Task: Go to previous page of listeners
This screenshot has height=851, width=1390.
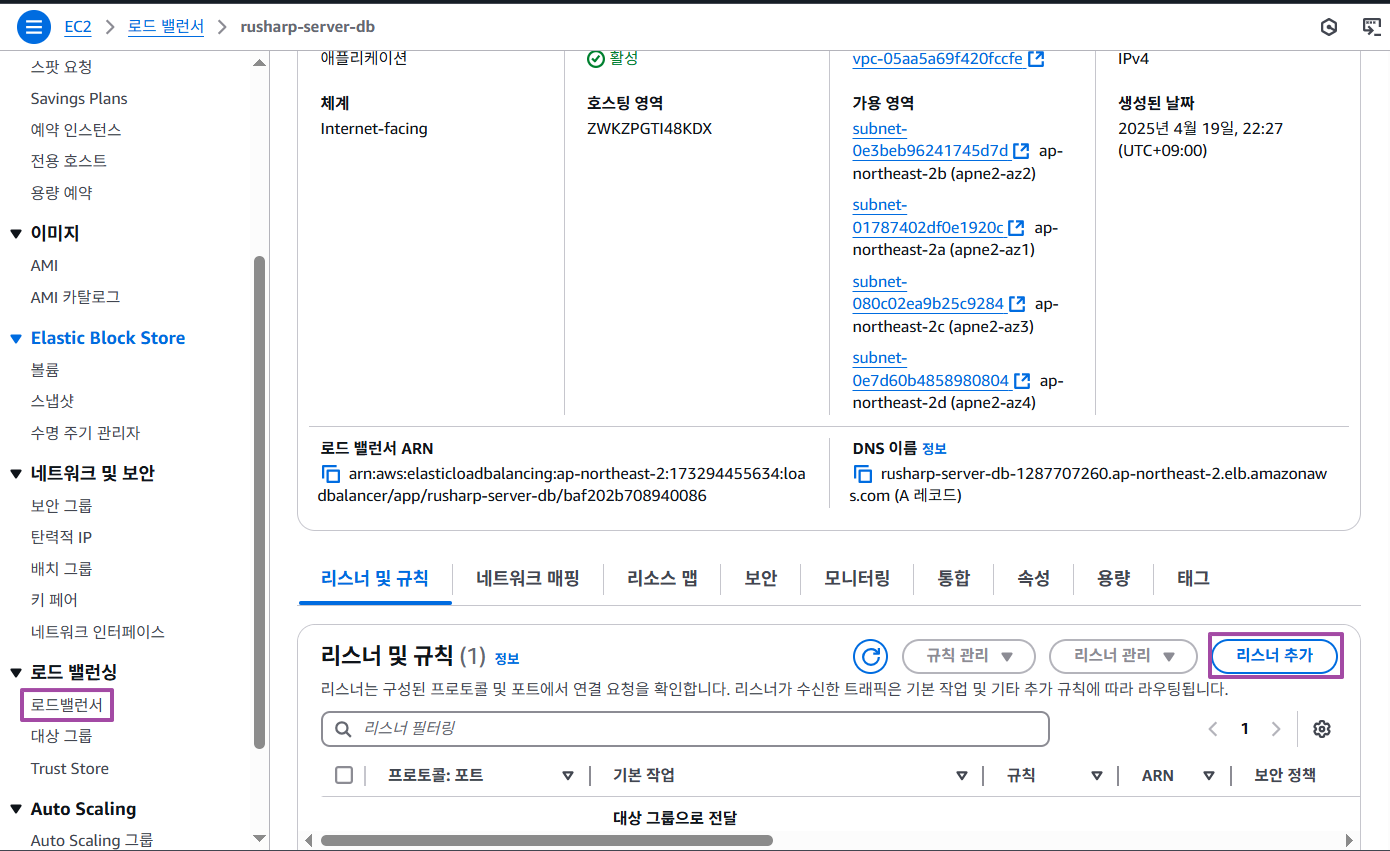Action: pos(1213,729)
